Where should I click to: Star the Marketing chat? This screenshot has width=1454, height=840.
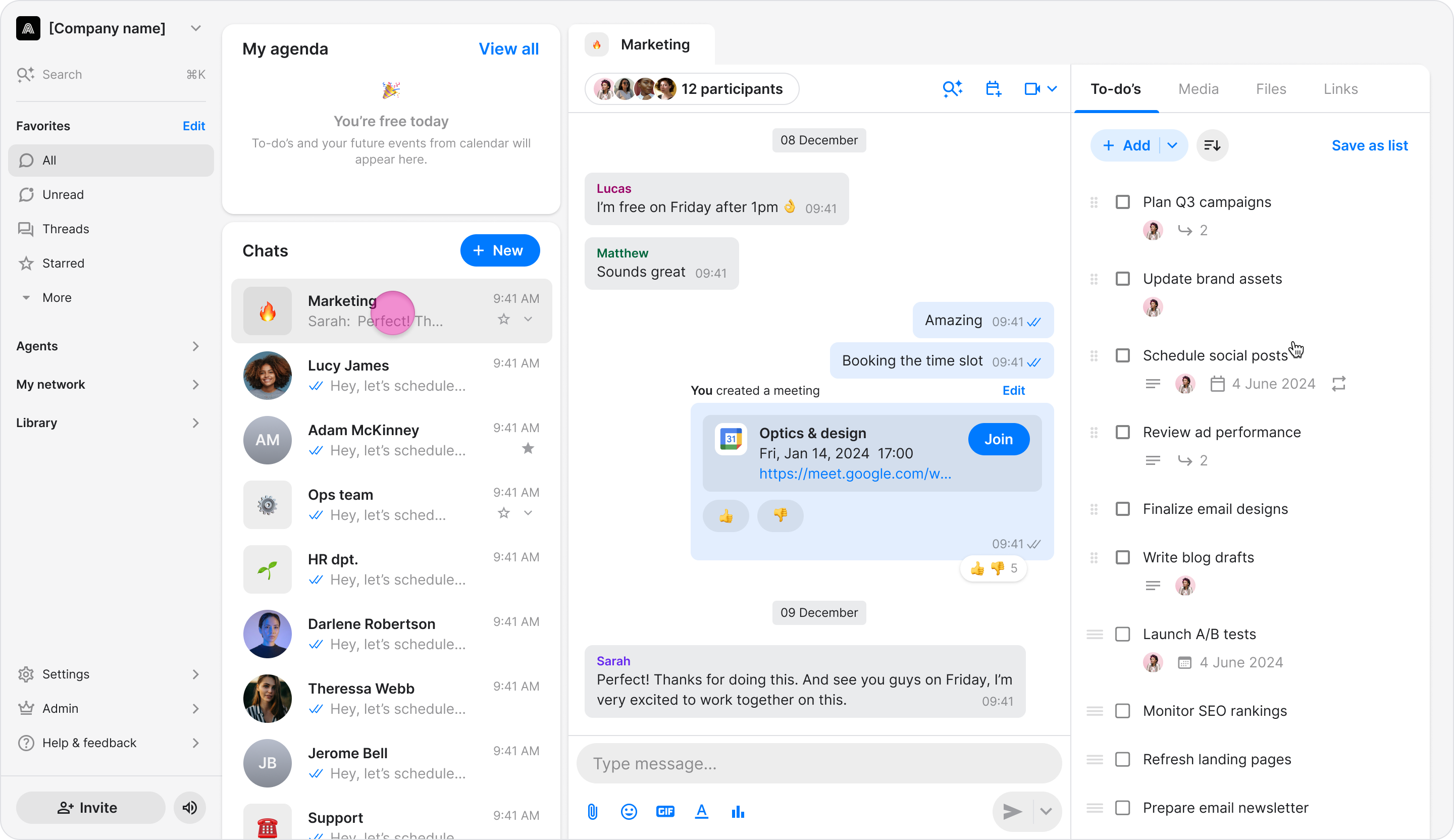[x=504, y=319]
